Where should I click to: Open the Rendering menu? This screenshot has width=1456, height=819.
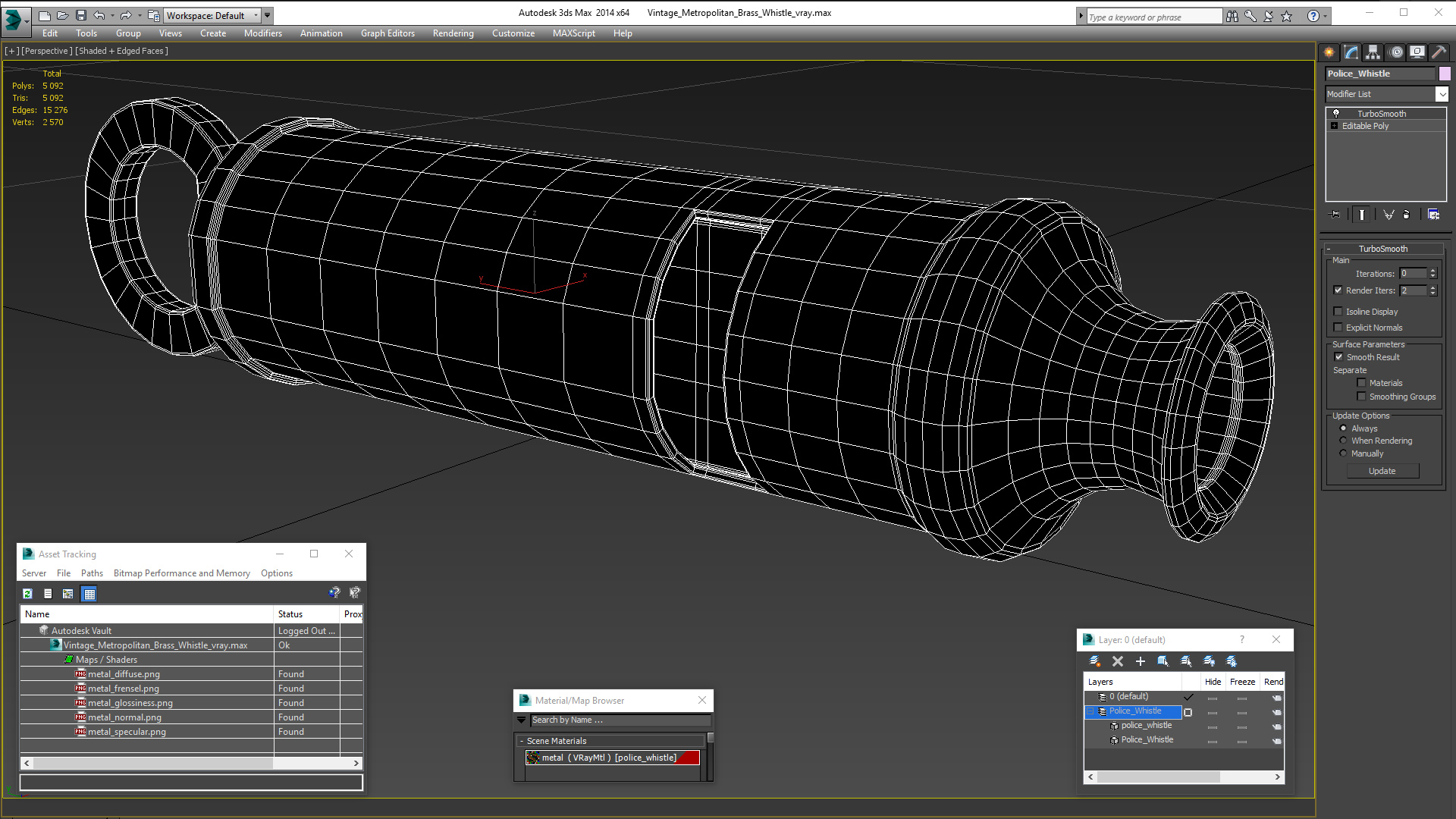click(453, 33)
